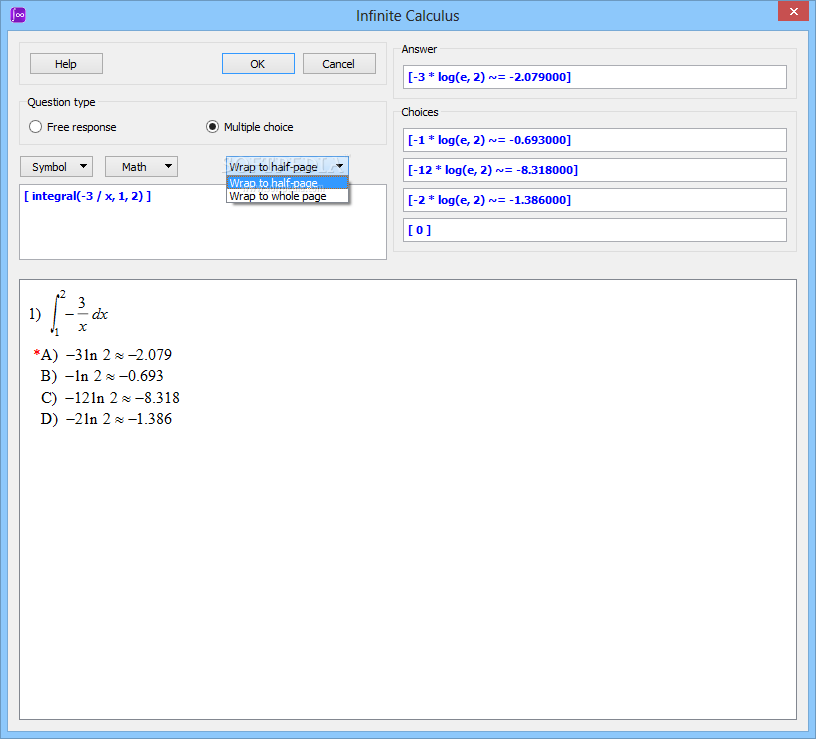
Task: Click the Cancel button
Action: (x=339, y=63)
